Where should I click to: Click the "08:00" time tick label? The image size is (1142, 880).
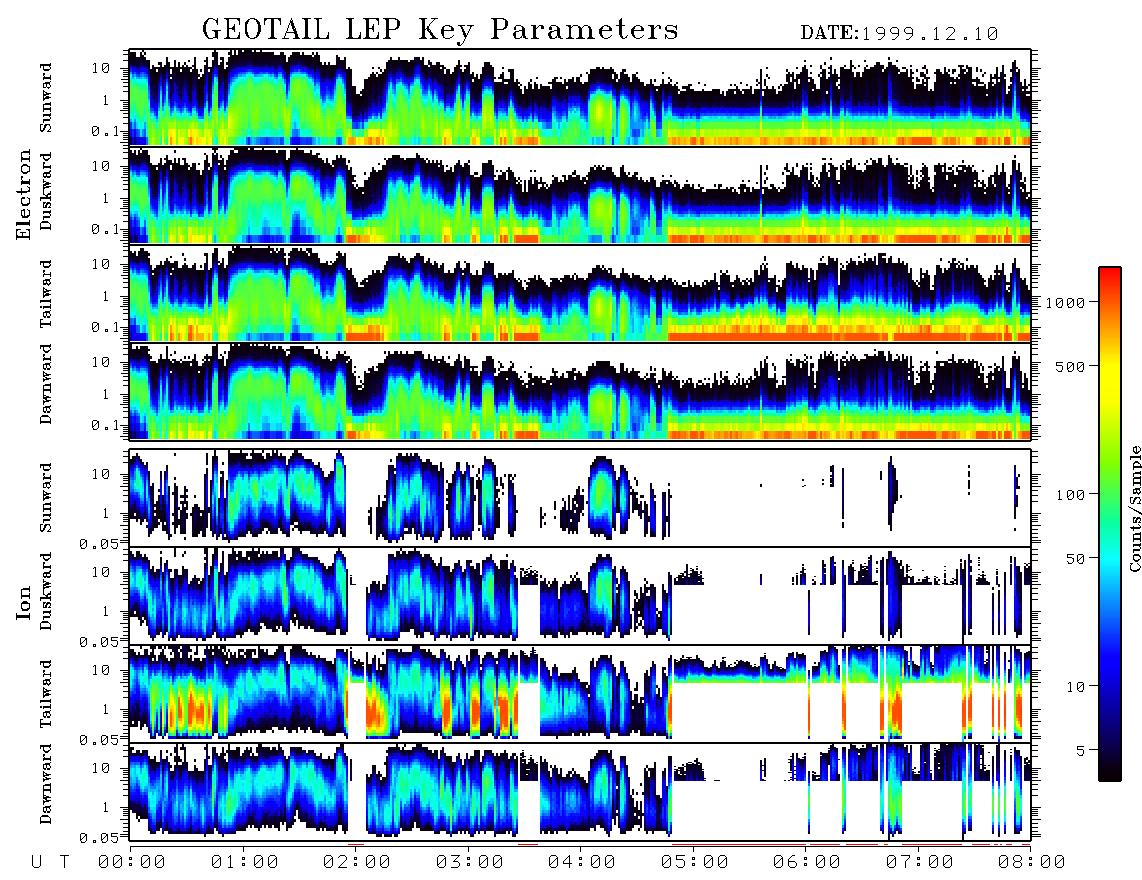click(x=1031, y=862)
